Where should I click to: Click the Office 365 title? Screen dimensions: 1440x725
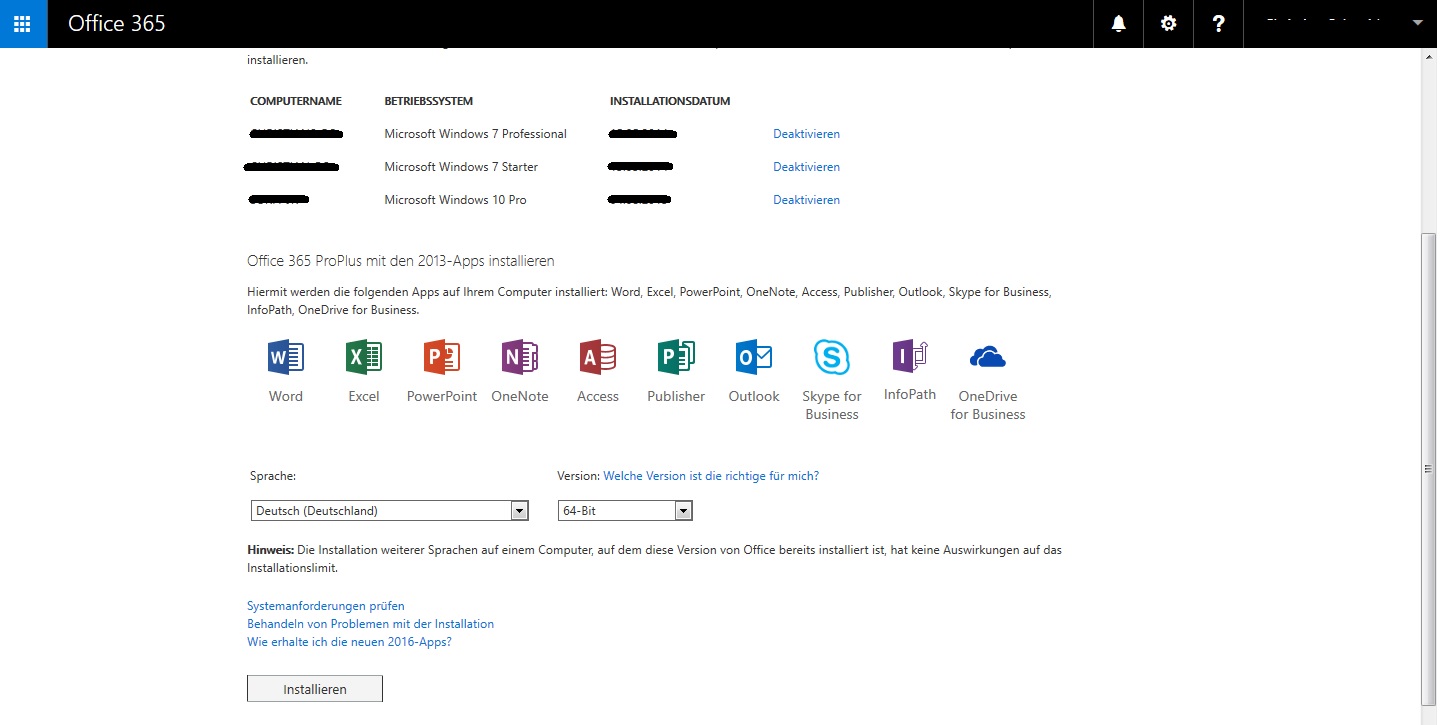coord(117,23)
